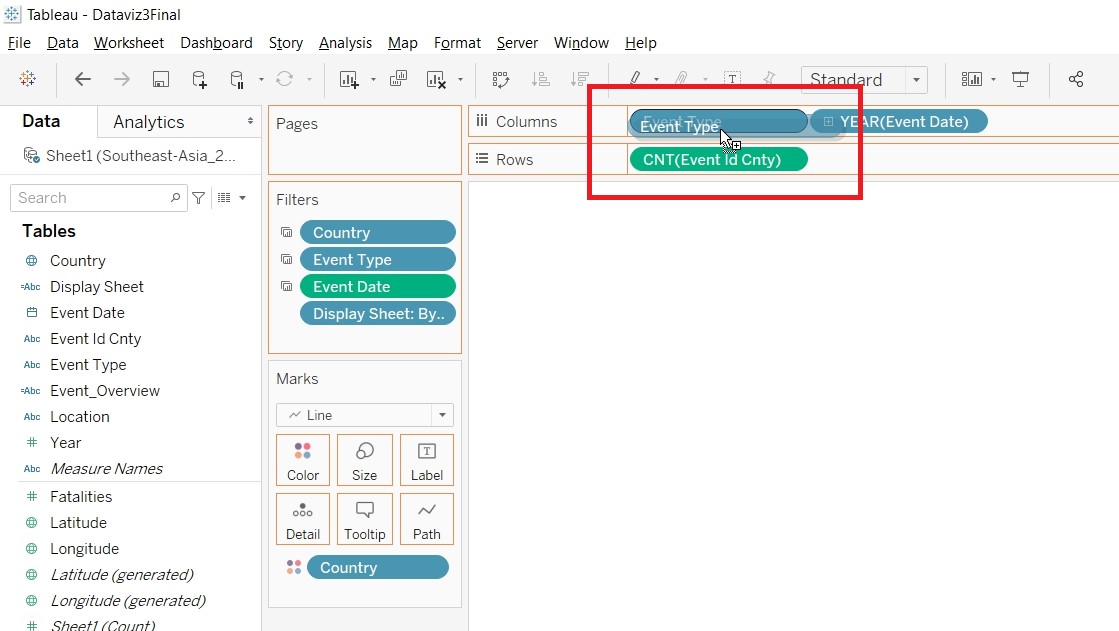Click the Duplicate sheet icon

(398, 80)
